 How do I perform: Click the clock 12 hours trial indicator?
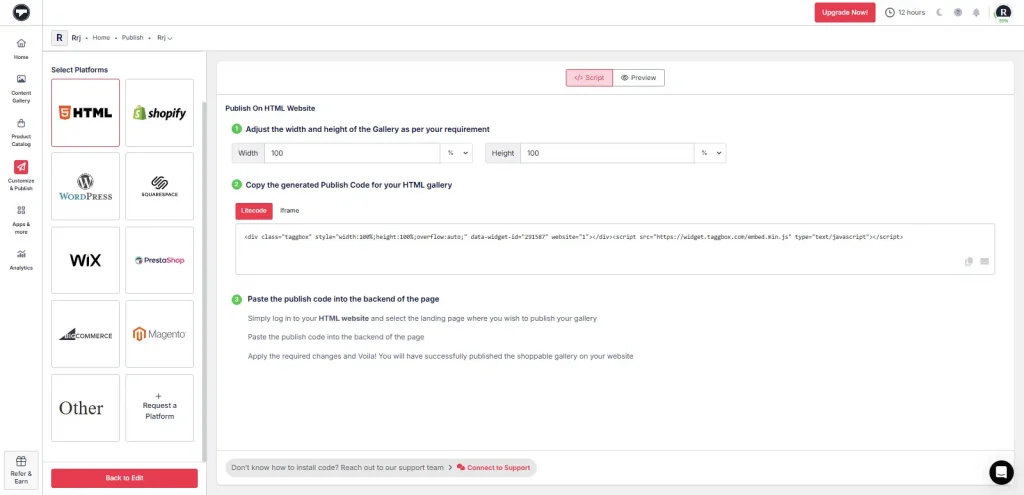point(904,12)
